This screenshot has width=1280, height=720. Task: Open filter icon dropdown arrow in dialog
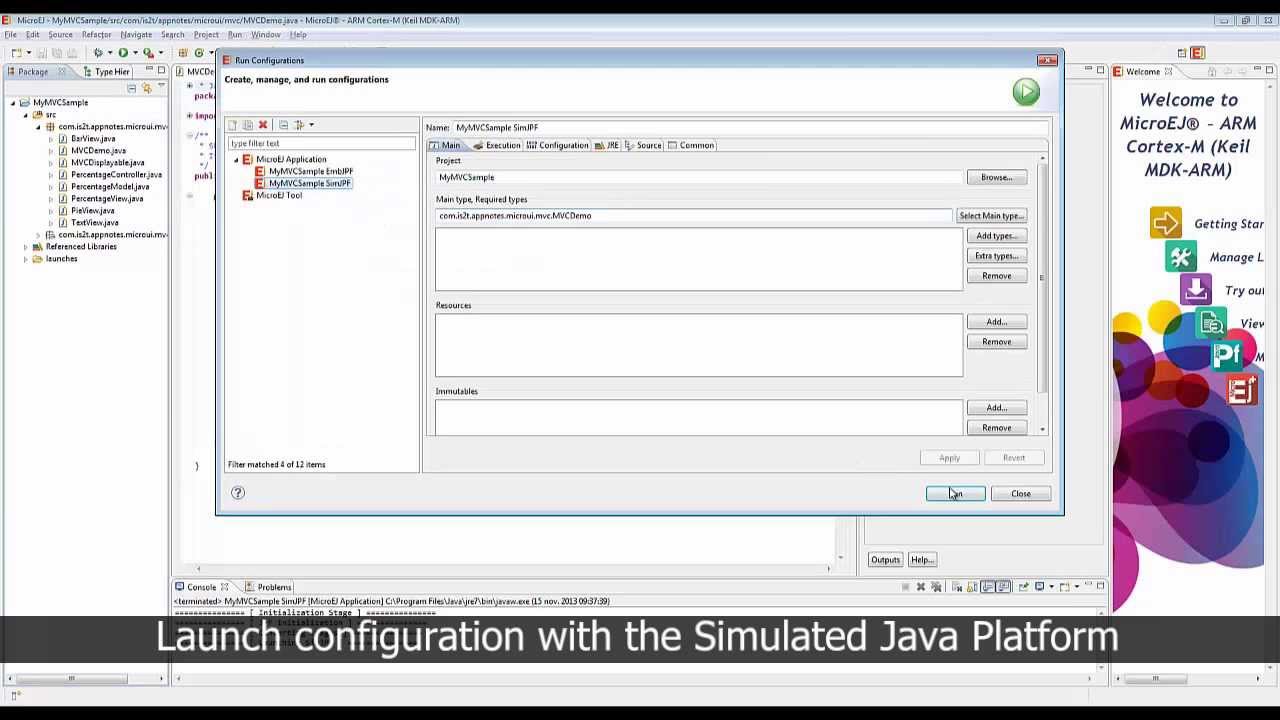pos(311,125)
